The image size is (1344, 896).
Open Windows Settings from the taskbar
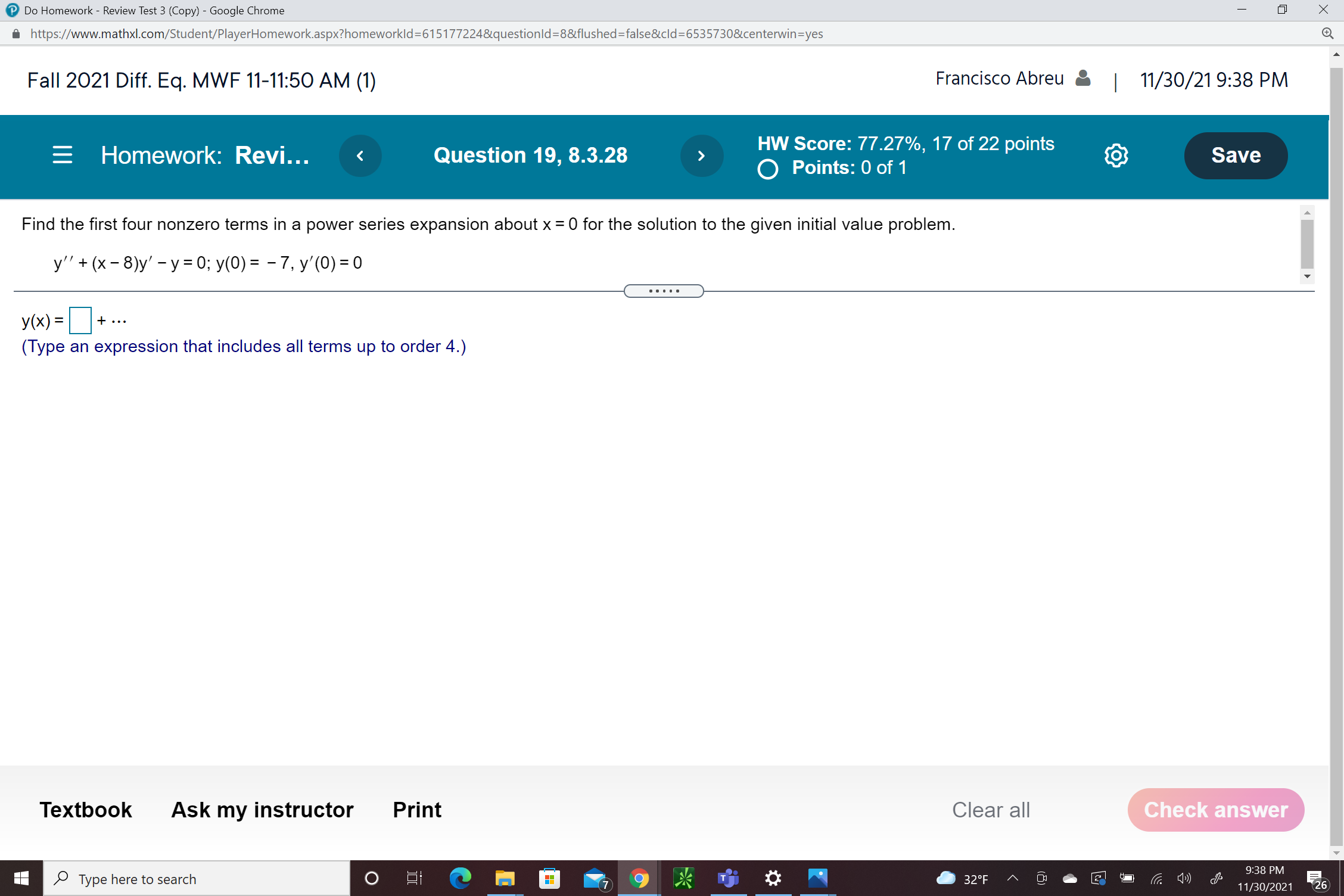(x=773, y=878)
